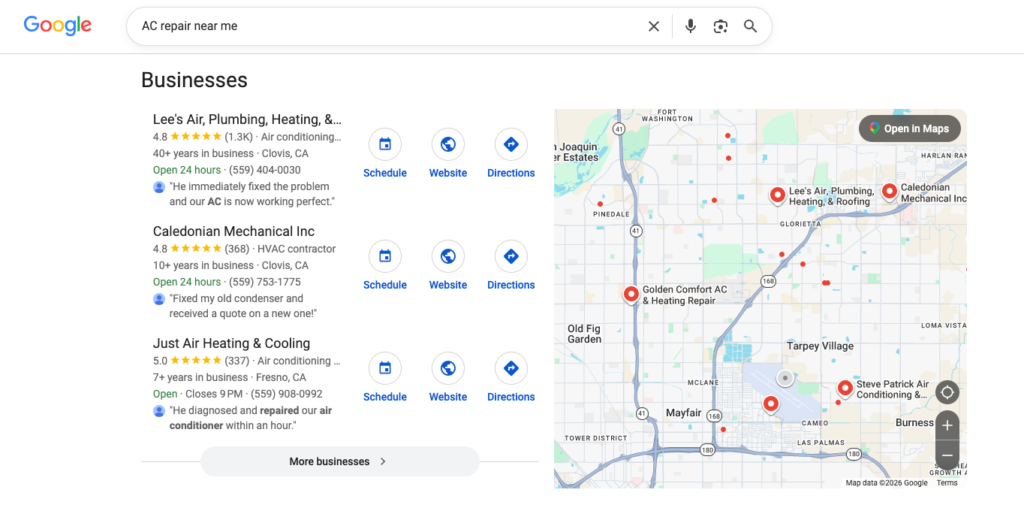Click the Google logo
This screenshot has height=517, width=1024.
[57, 25]
